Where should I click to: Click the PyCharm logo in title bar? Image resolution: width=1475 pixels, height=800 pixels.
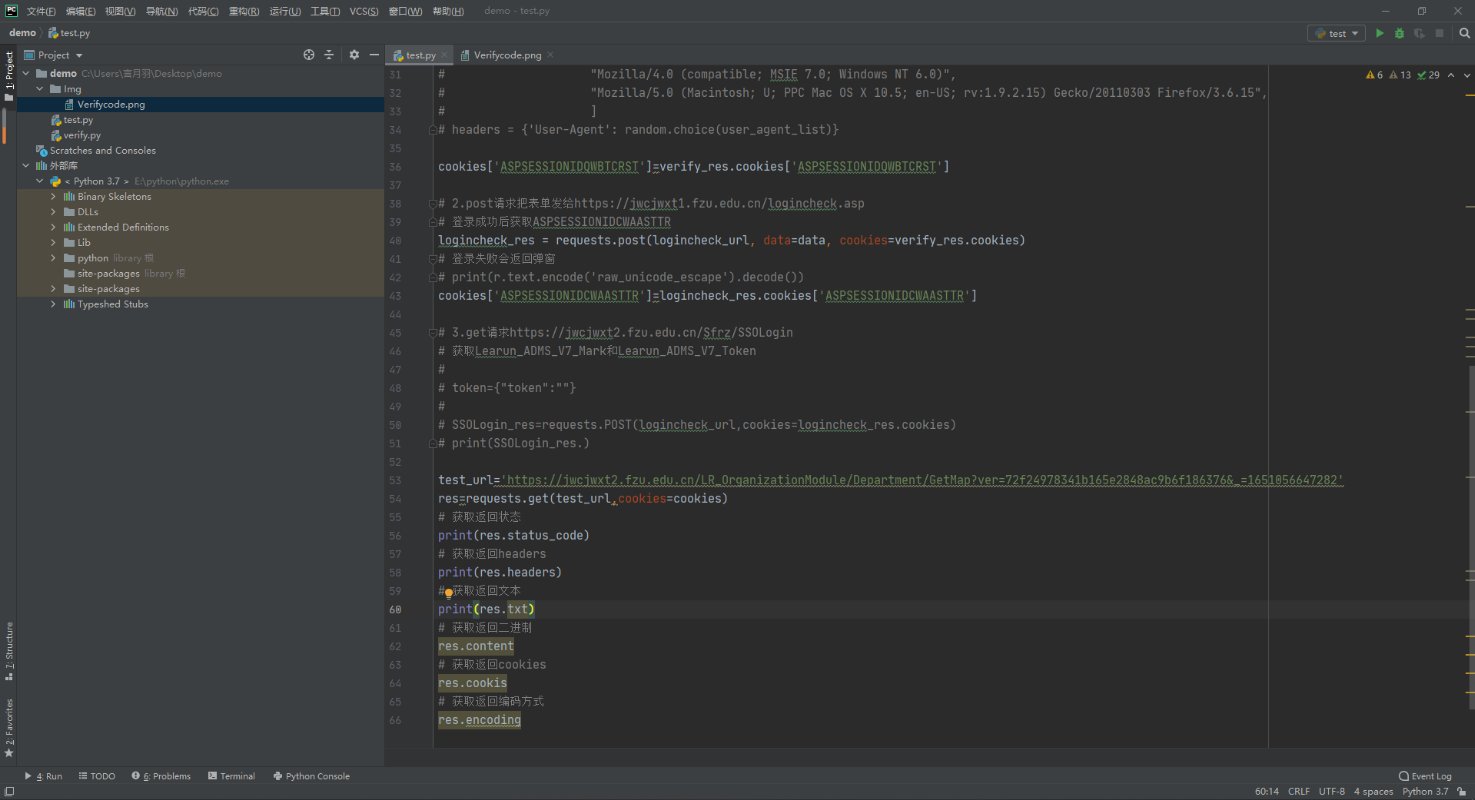click(x=11, y=11)
